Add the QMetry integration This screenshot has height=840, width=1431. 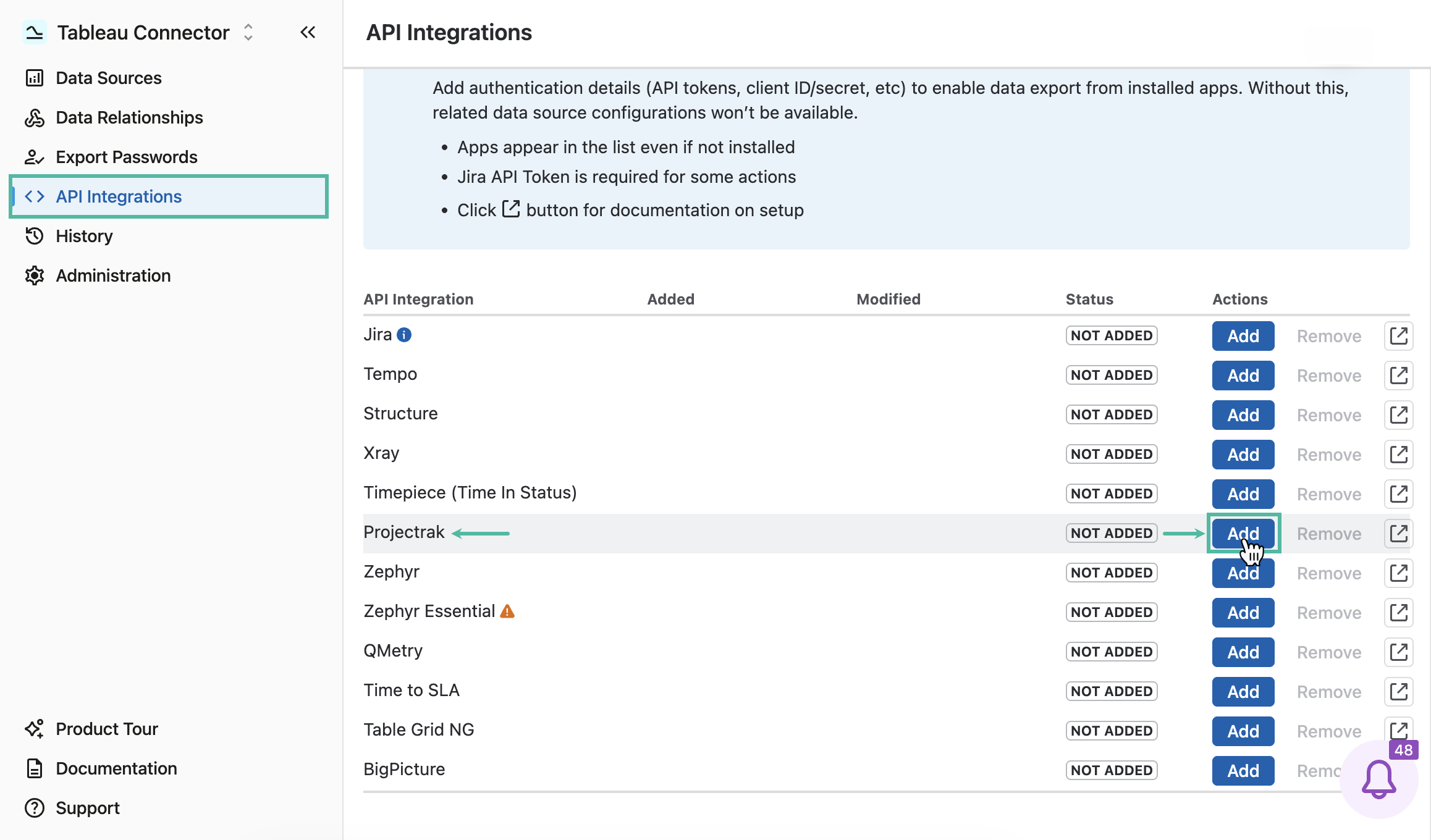(x=1243, y=652)
